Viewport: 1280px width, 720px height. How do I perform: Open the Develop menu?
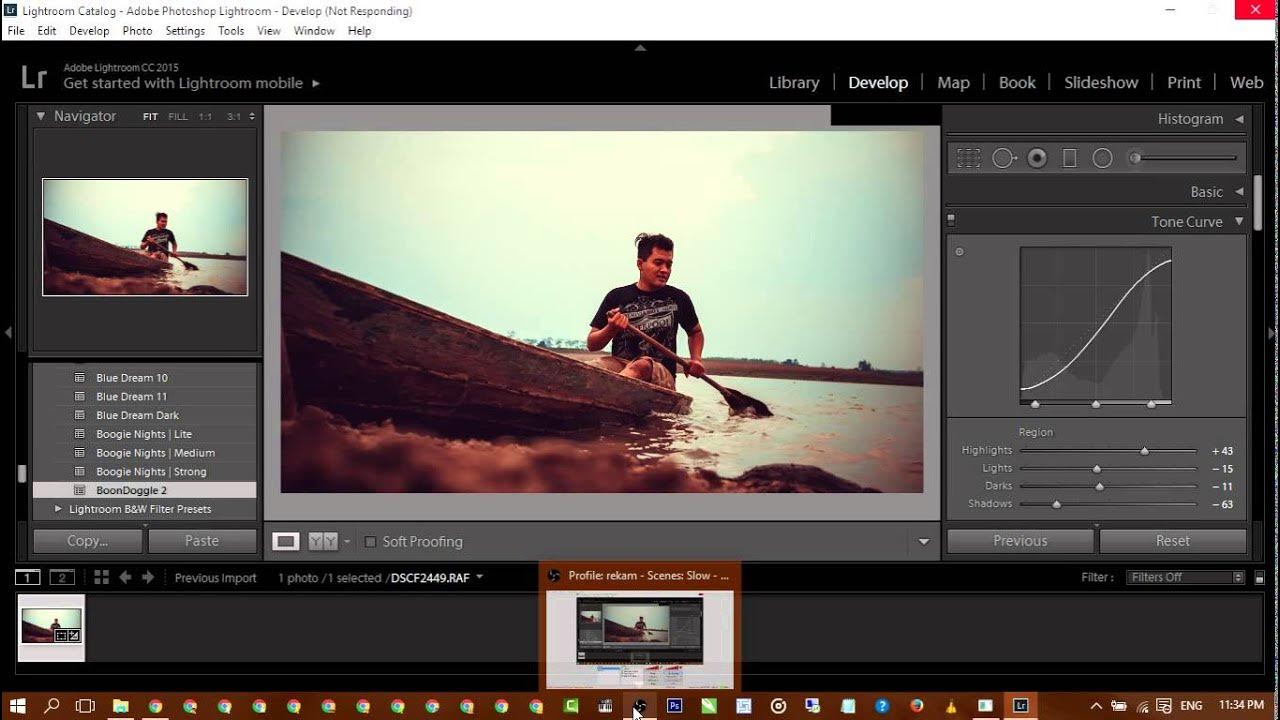(89, 31)
